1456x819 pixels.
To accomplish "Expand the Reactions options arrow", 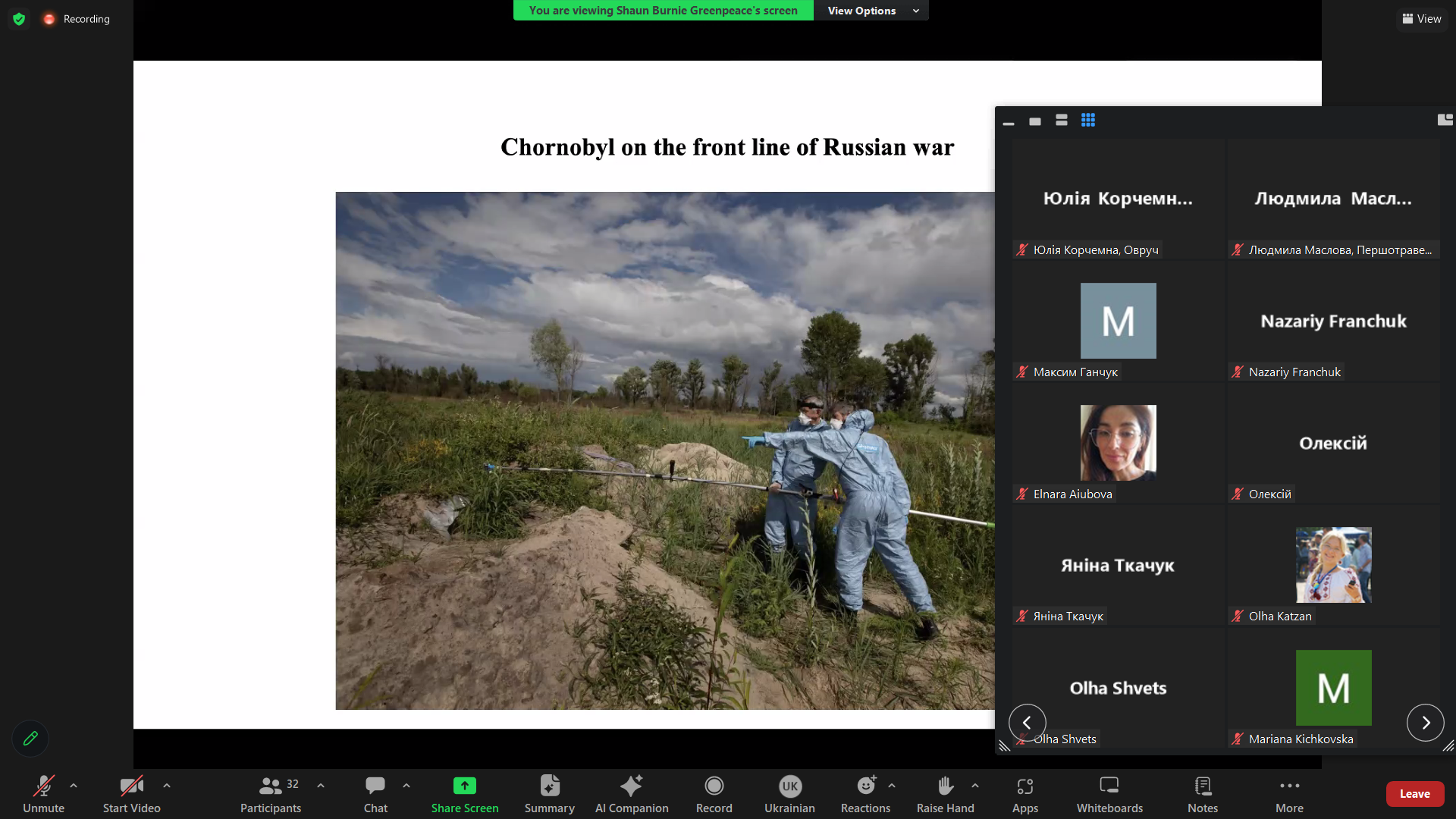I will tap(892, 786).
